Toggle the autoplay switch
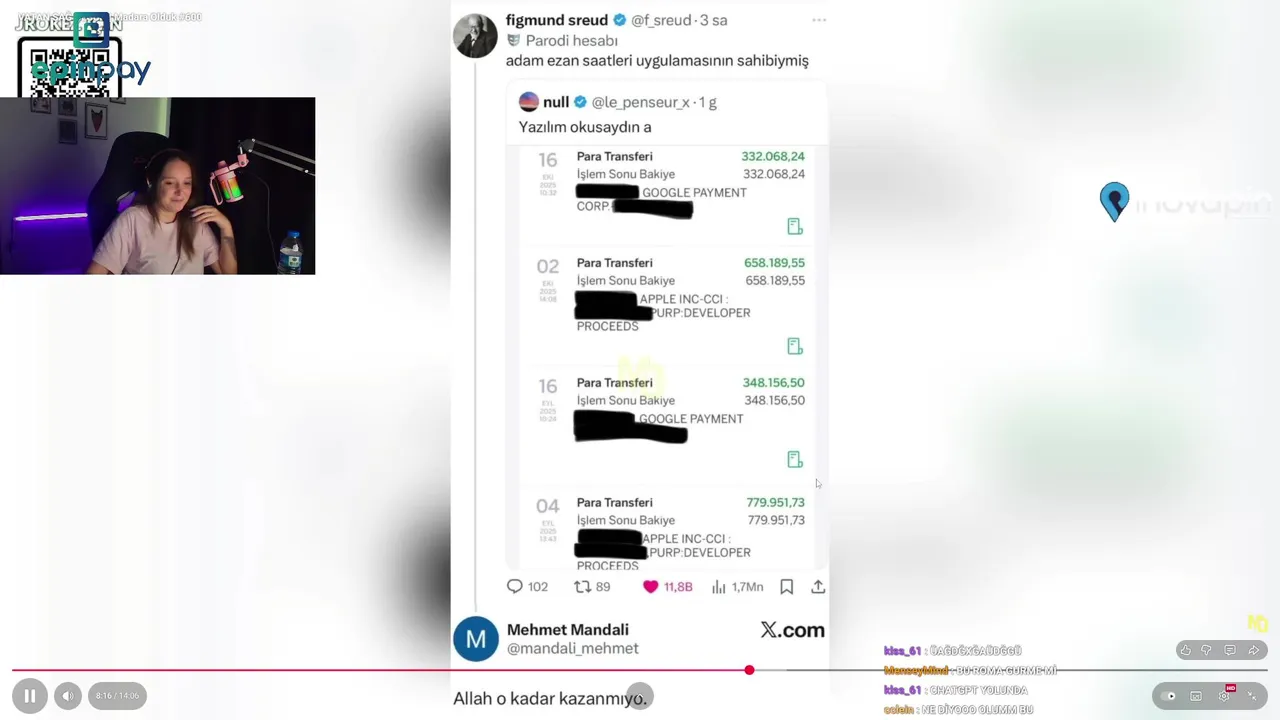Viewport: 1280px width, 720px height. (x=1168, y=696)
